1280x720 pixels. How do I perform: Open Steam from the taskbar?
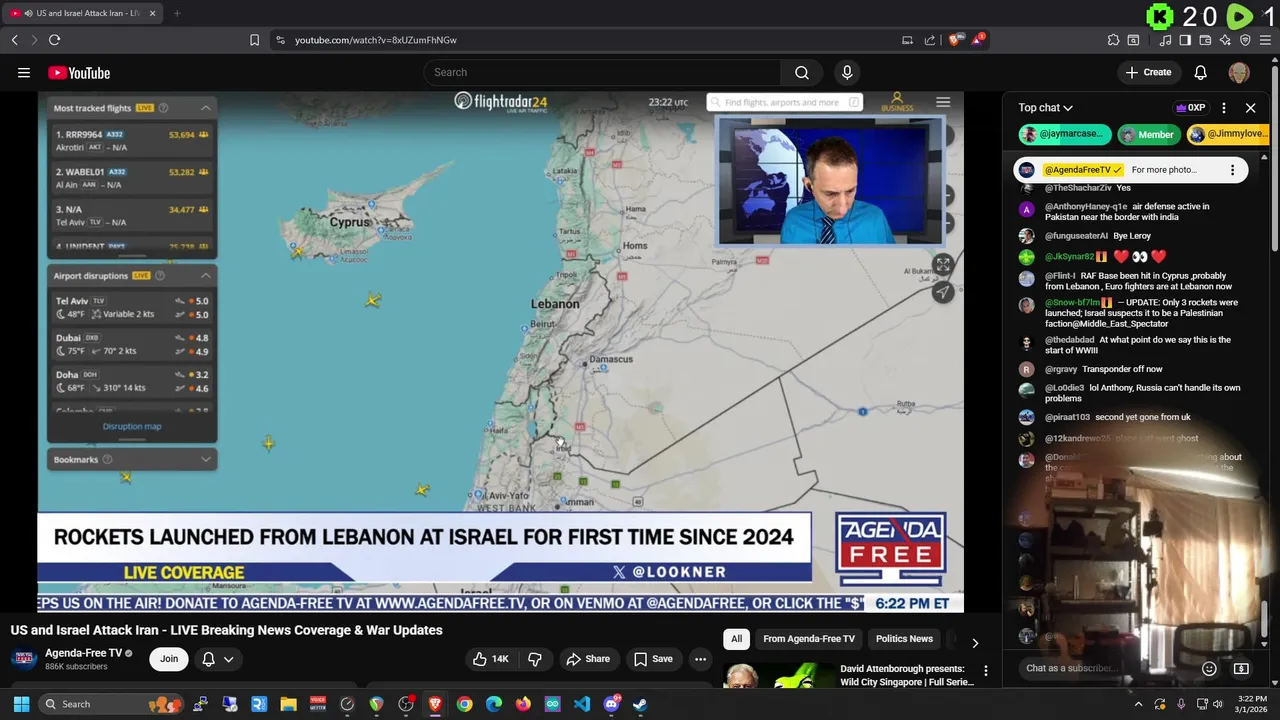[x=640, y=704]
